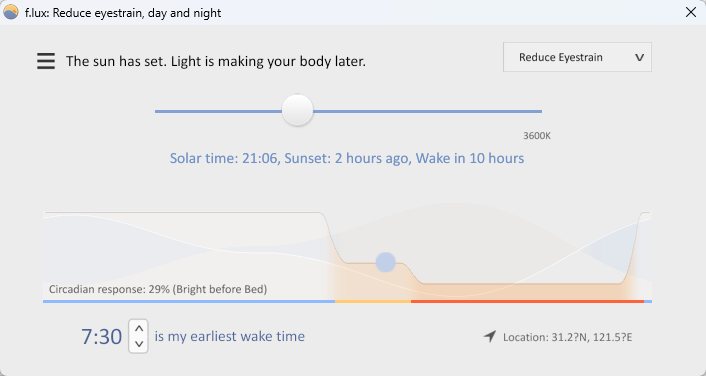Click the Circadian response 29% label
Viewport: 706px width, 376px height.
(158, 289)
